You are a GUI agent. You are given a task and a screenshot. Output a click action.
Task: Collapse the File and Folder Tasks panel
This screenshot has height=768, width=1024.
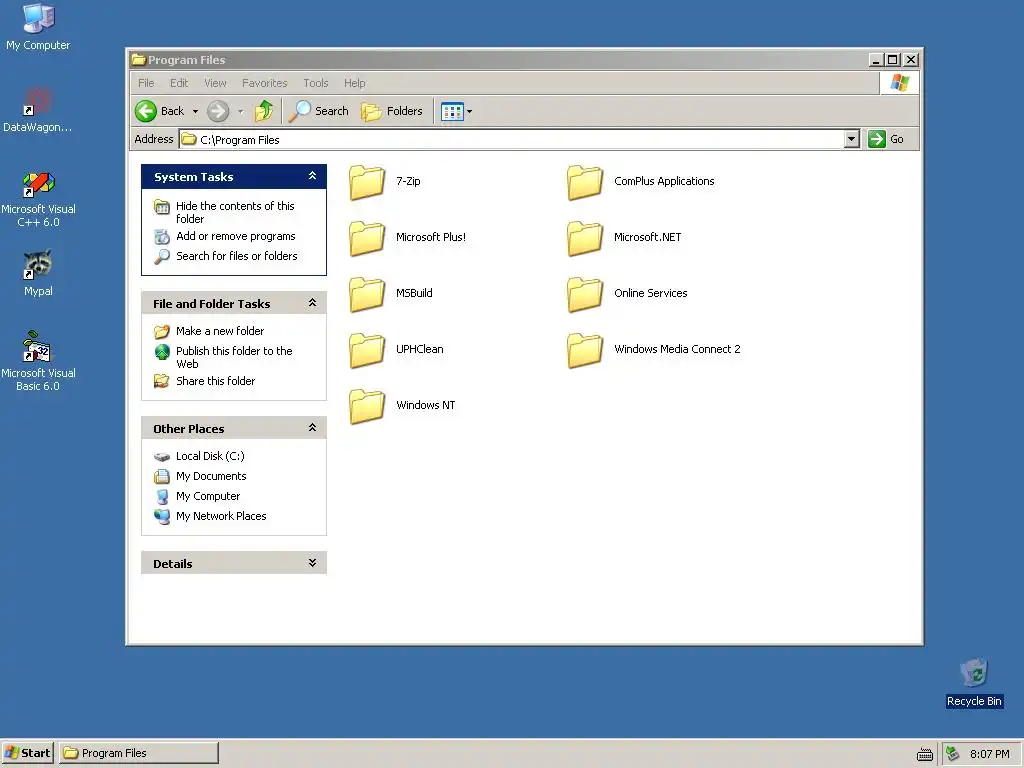coord(312,302)
